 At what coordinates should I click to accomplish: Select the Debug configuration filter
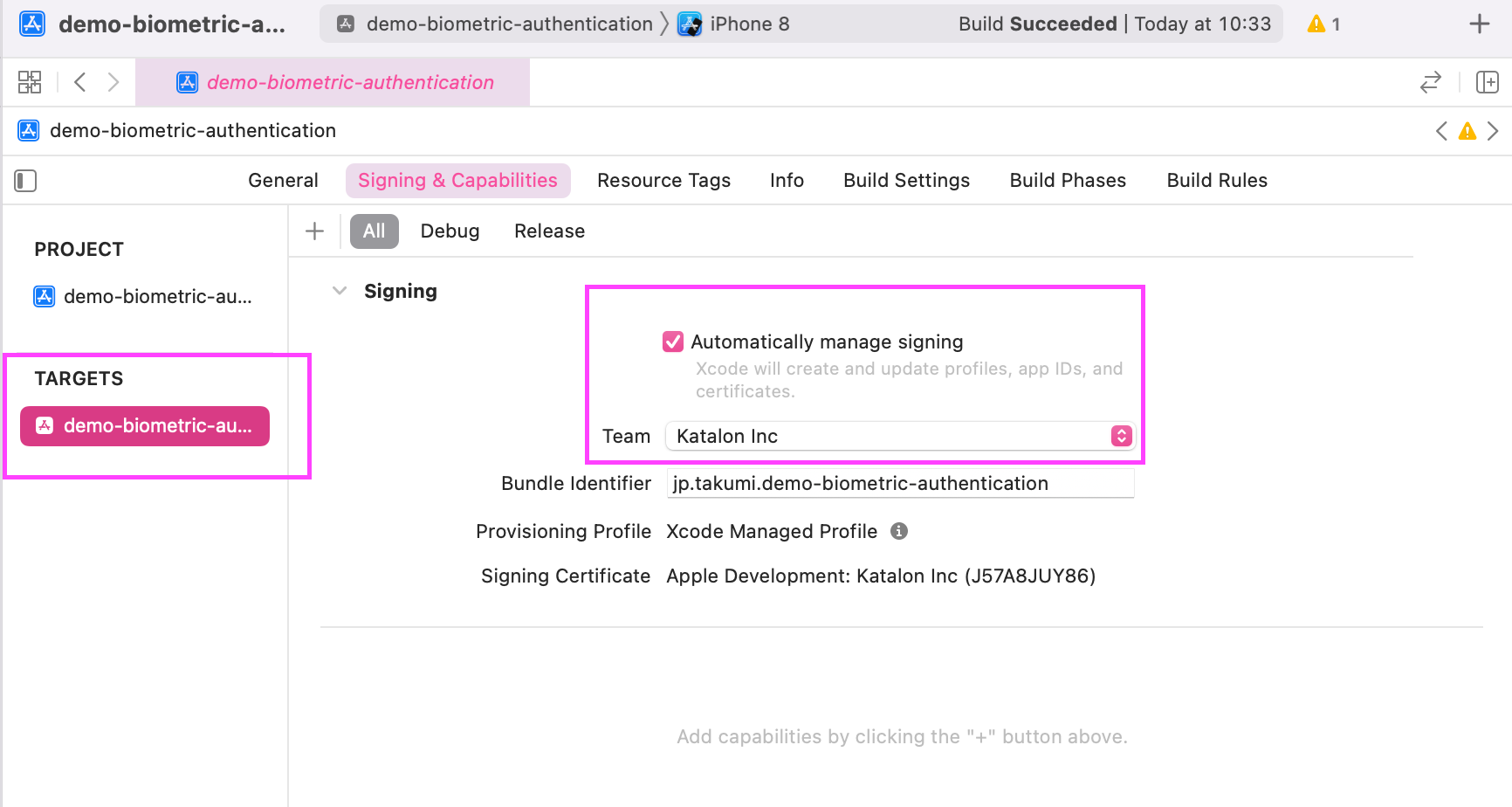point(450,231)
